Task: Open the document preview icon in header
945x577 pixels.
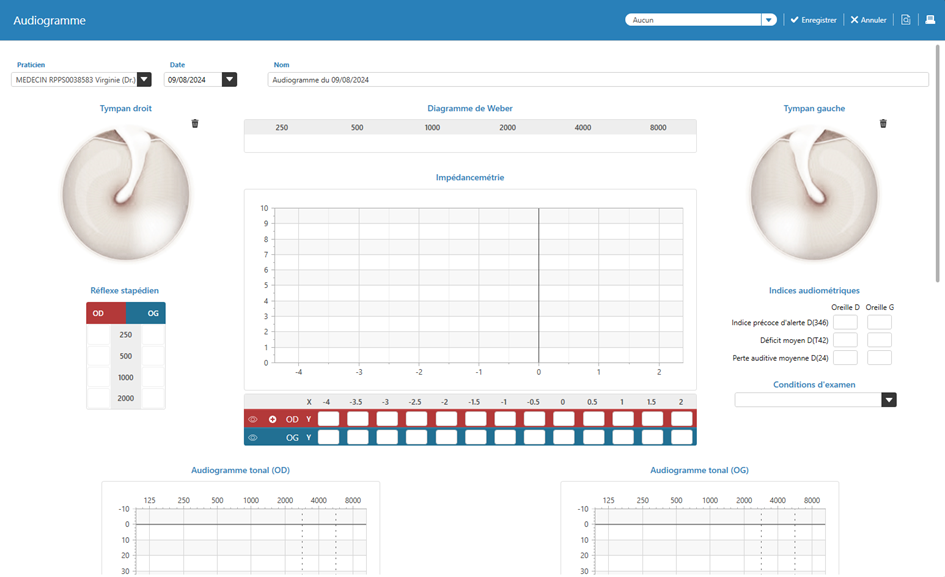Action: [x=906, y=20]
